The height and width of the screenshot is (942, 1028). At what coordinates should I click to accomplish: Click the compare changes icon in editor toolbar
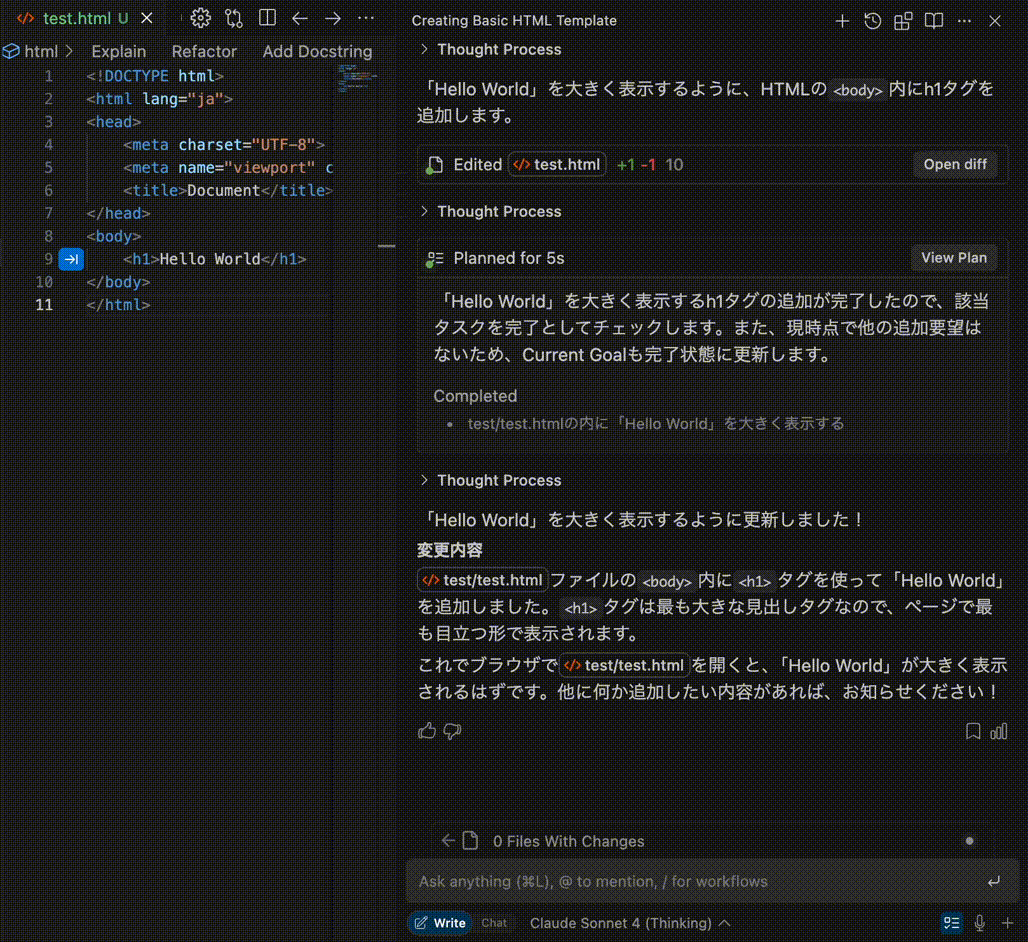[234, 18]
